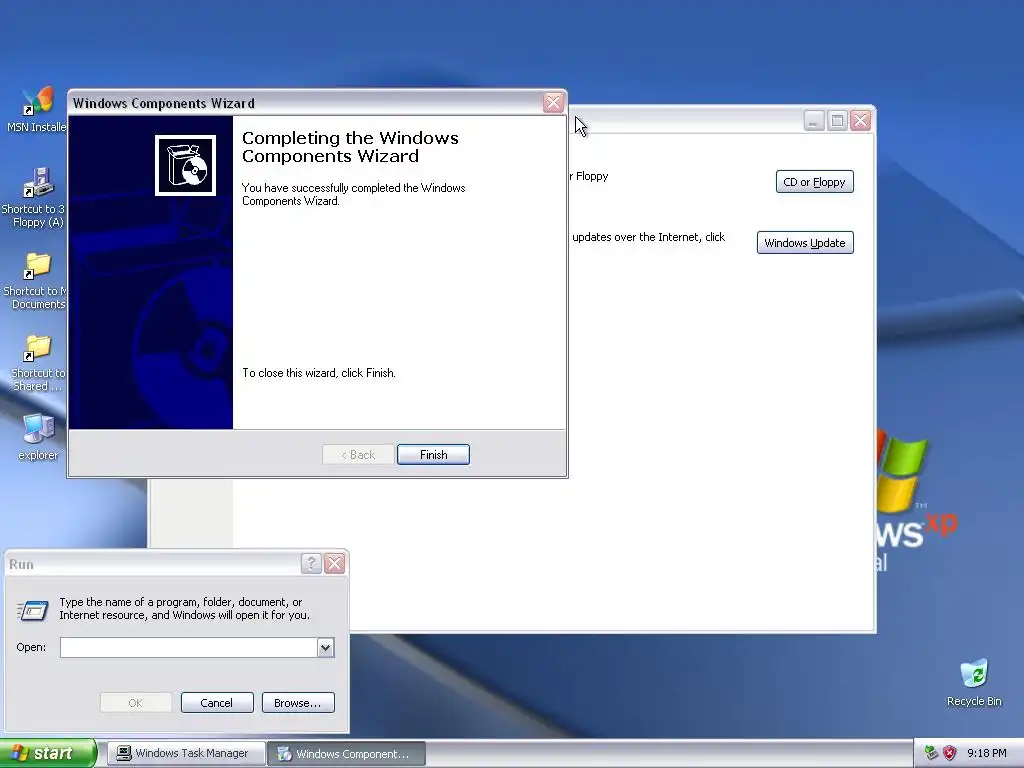This screenshot has height=768, width=1024.
Task: Click the CD or Floppy button
Action: coord(814,182)
